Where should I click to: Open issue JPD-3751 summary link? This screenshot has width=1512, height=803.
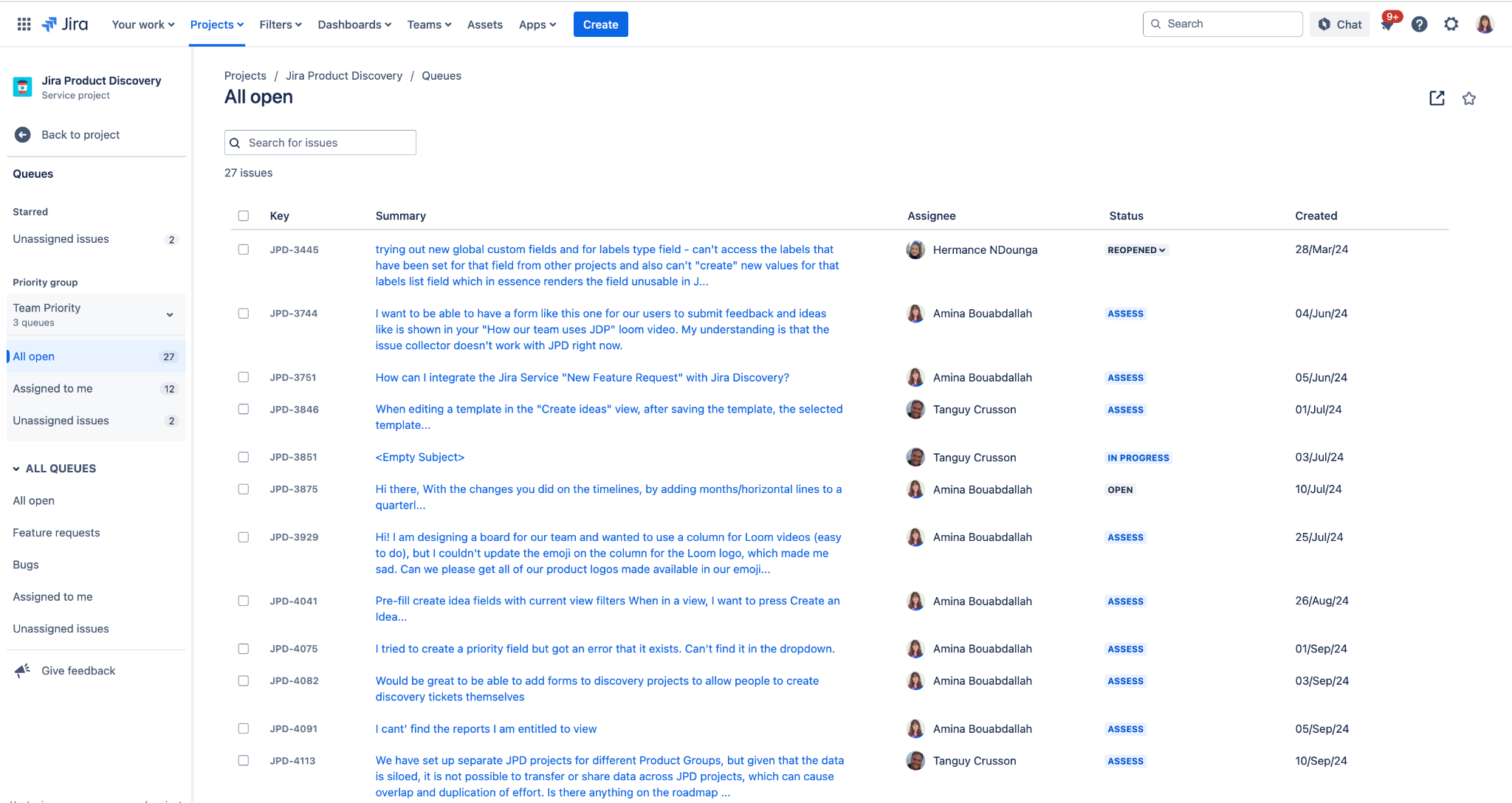(x=582, y=377)
